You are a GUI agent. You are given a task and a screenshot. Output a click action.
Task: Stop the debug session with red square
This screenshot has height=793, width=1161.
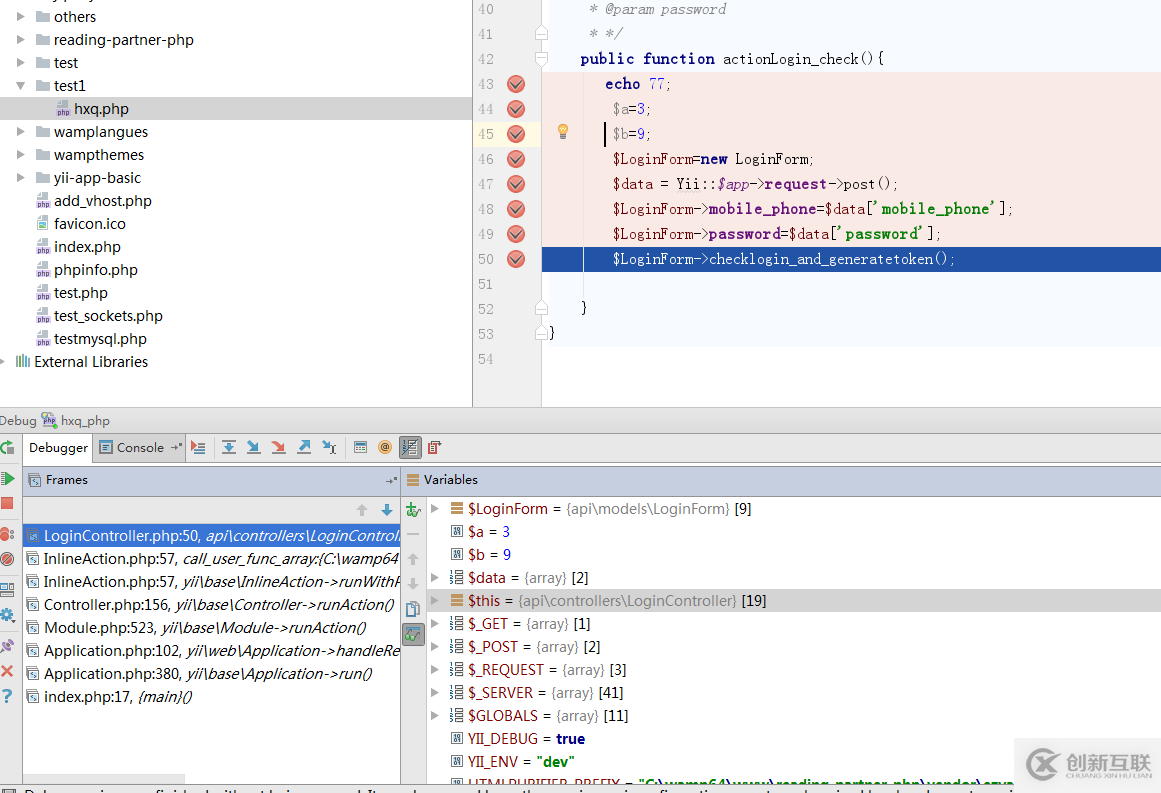(7, 503)
